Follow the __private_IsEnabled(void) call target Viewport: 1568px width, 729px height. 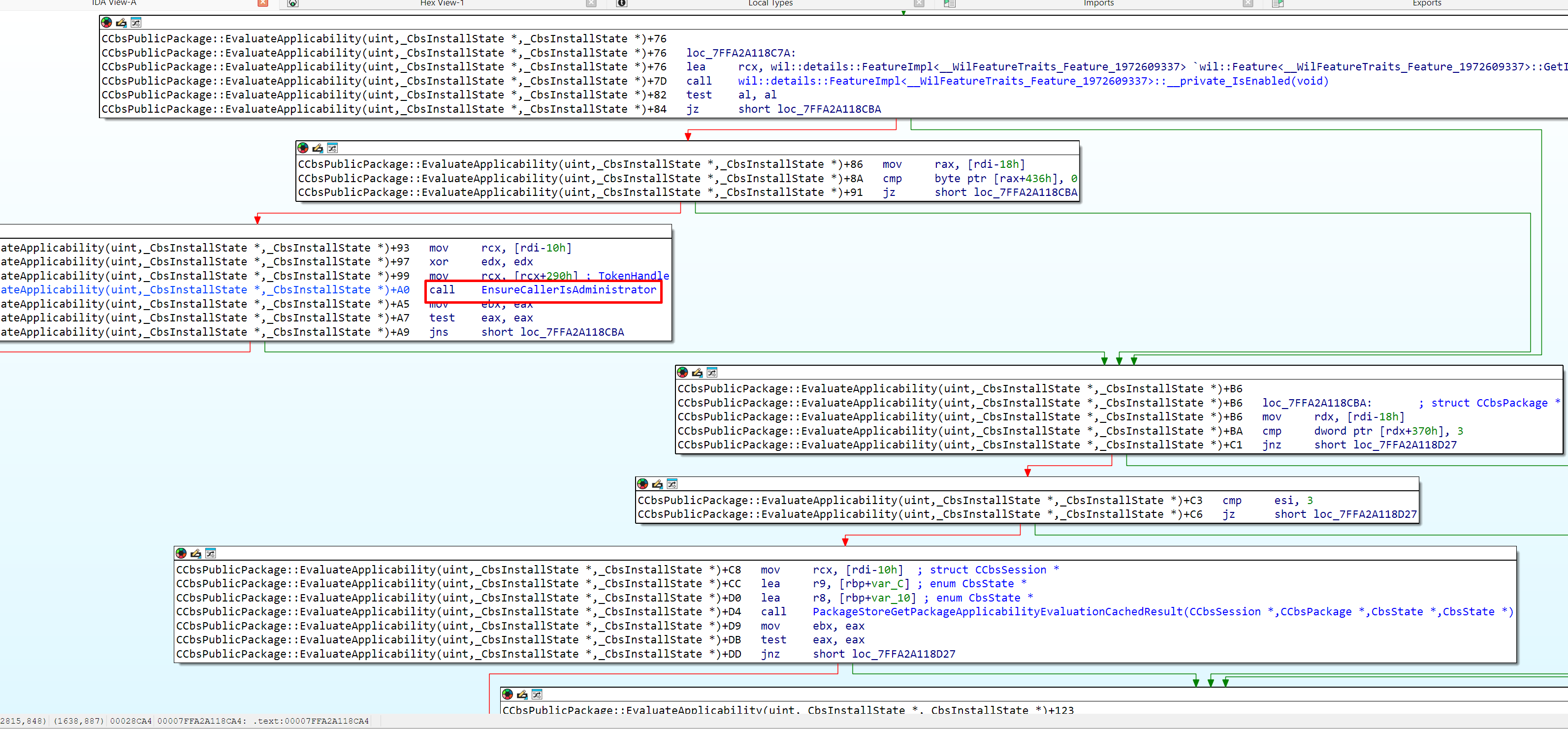coord(1033,81)
